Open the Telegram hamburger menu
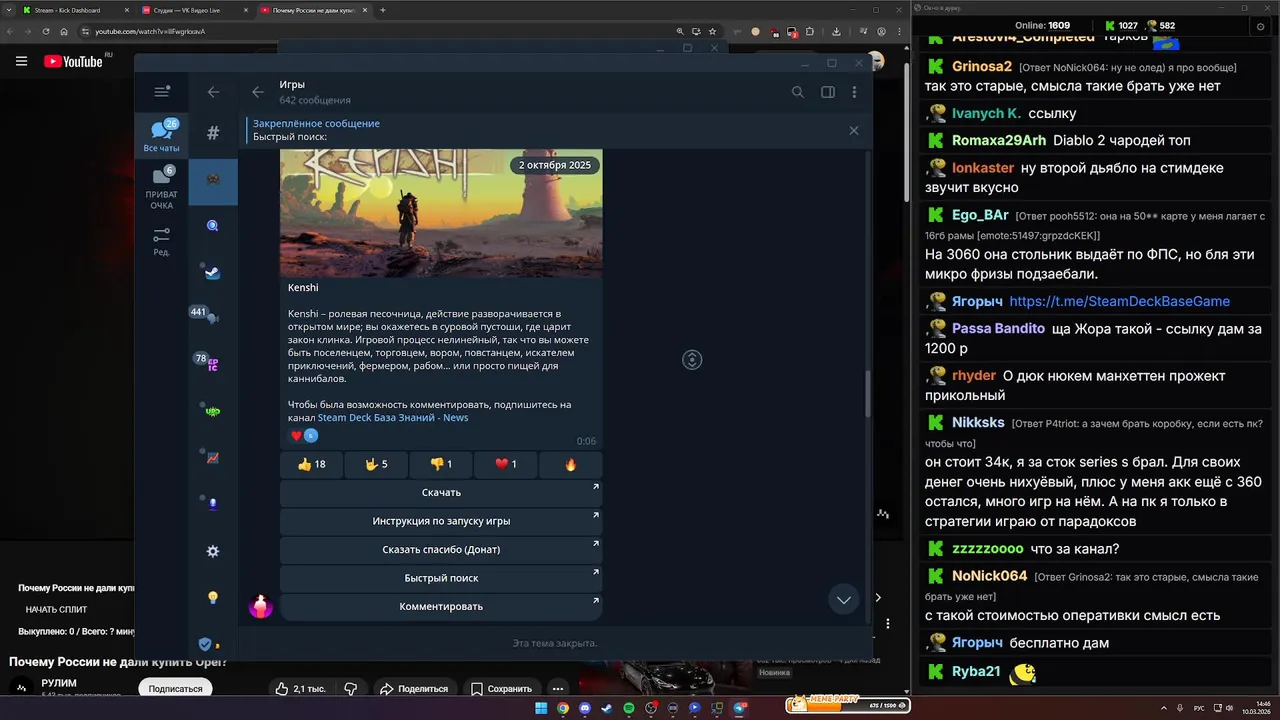Image resolution: width=1280 pixels, height=720 pixels. [x=162, y=92]
